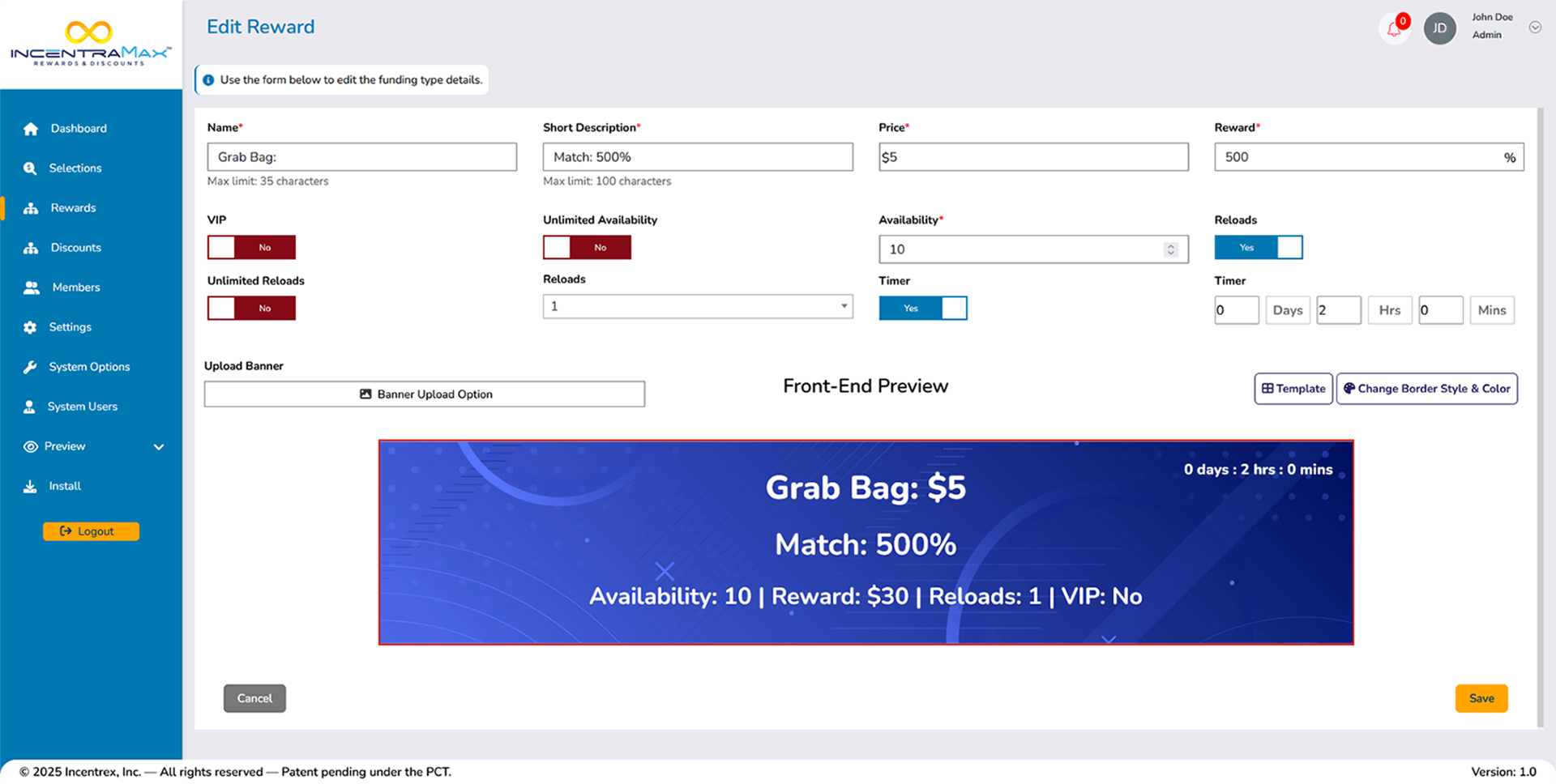Open System Users menu item
Screen dimensions: 1556x784
coord(82,407)
